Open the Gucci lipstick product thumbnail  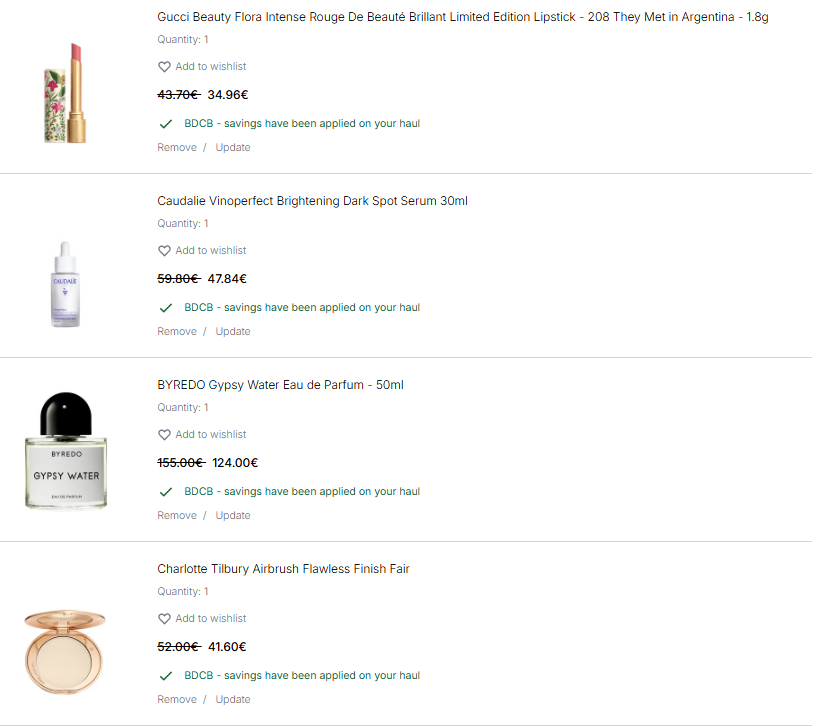pos(66,93)
